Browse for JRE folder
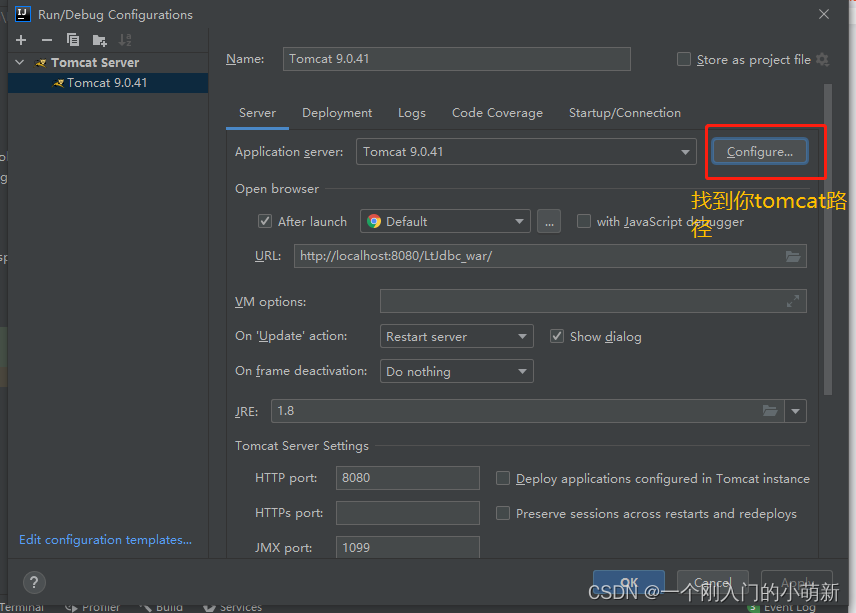 [770, 411]
